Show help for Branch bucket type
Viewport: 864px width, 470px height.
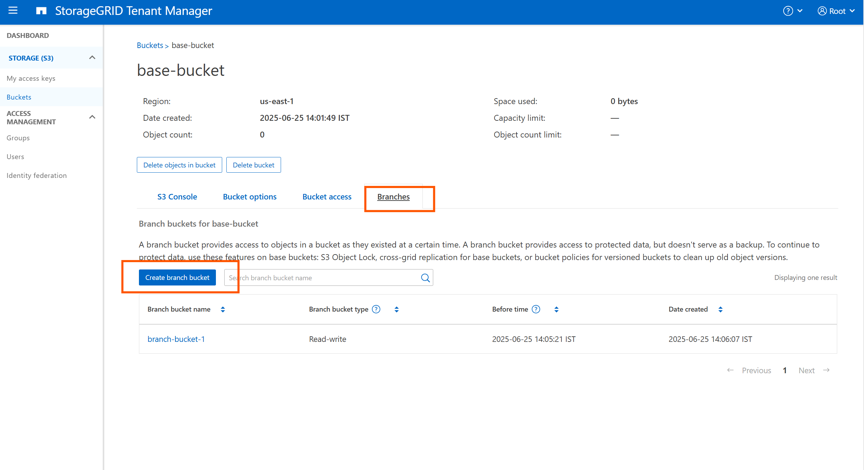coord(376,310)
